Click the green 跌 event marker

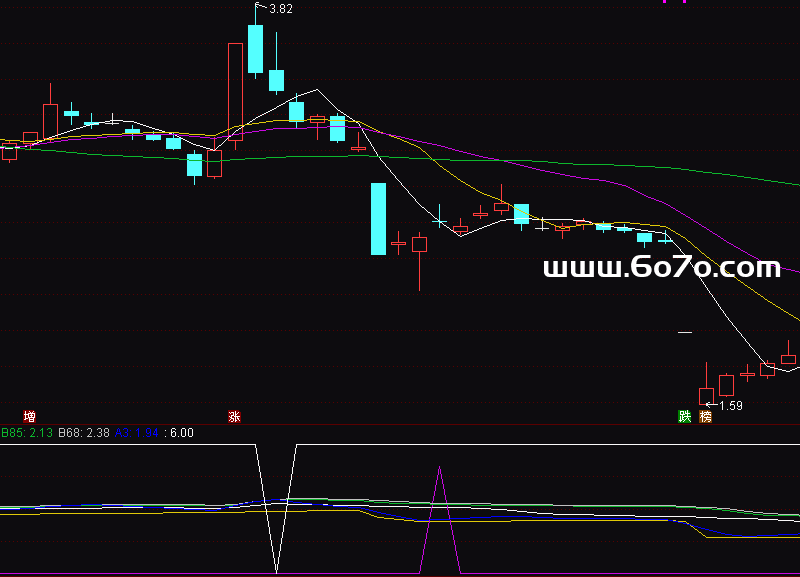pos(685,416)
